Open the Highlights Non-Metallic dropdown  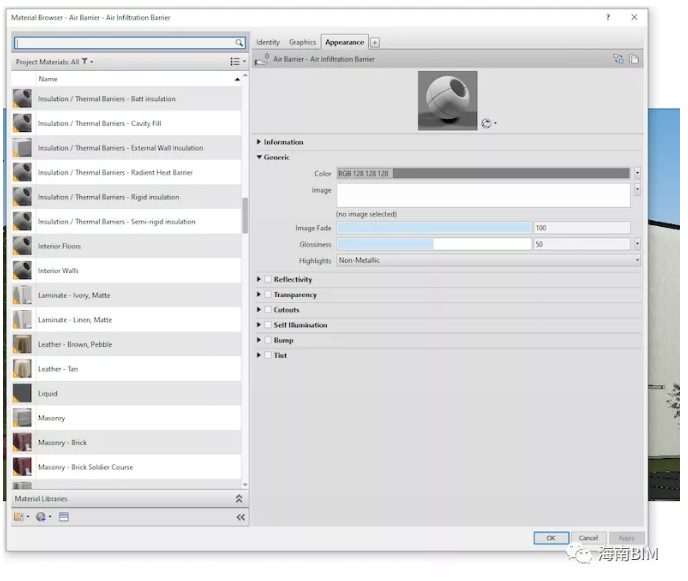(x=488, y=261)
